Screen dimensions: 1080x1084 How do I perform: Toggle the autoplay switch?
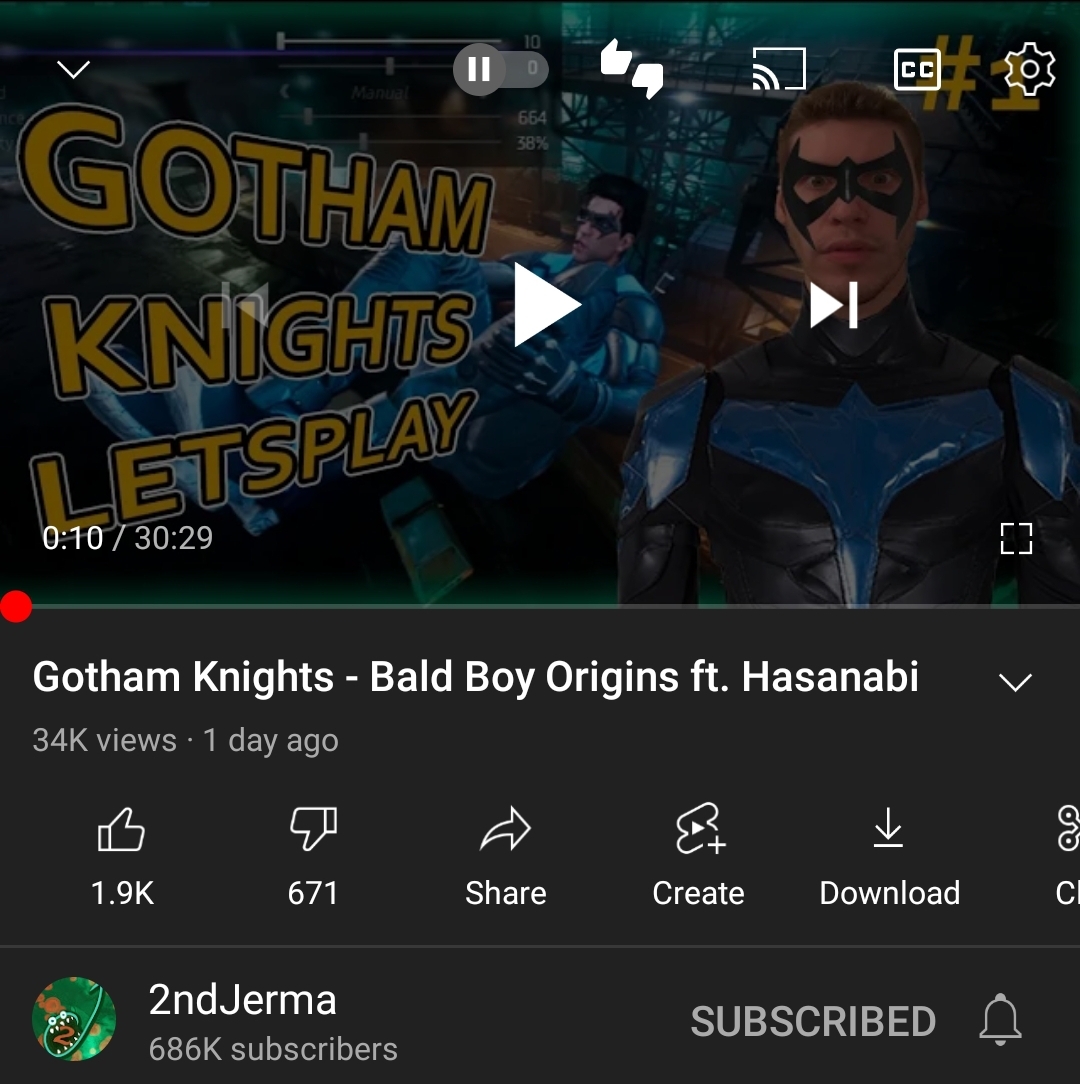coord(501,69)
